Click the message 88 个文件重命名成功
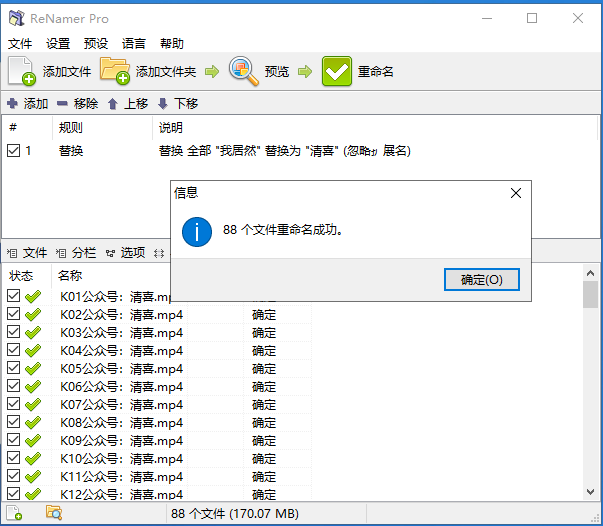 click(283, 230)
